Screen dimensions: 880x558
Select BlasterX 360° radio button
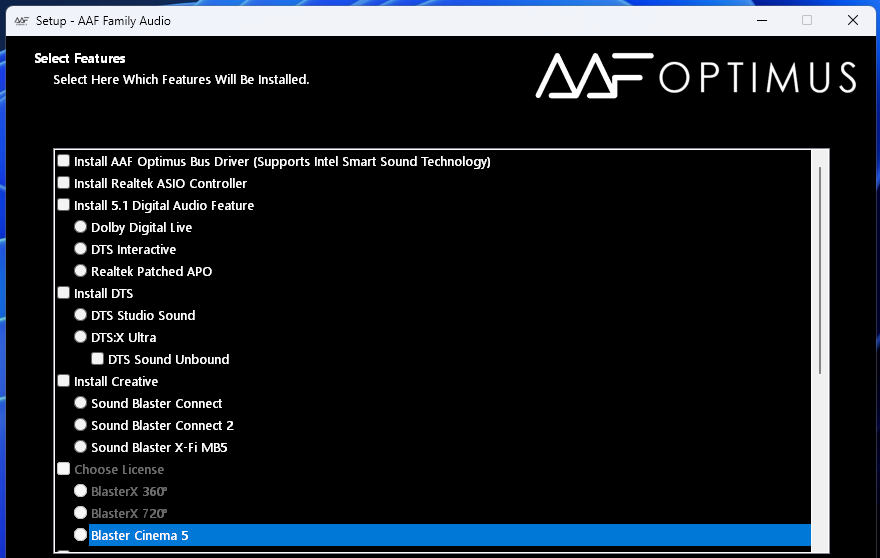pos(80,491)
